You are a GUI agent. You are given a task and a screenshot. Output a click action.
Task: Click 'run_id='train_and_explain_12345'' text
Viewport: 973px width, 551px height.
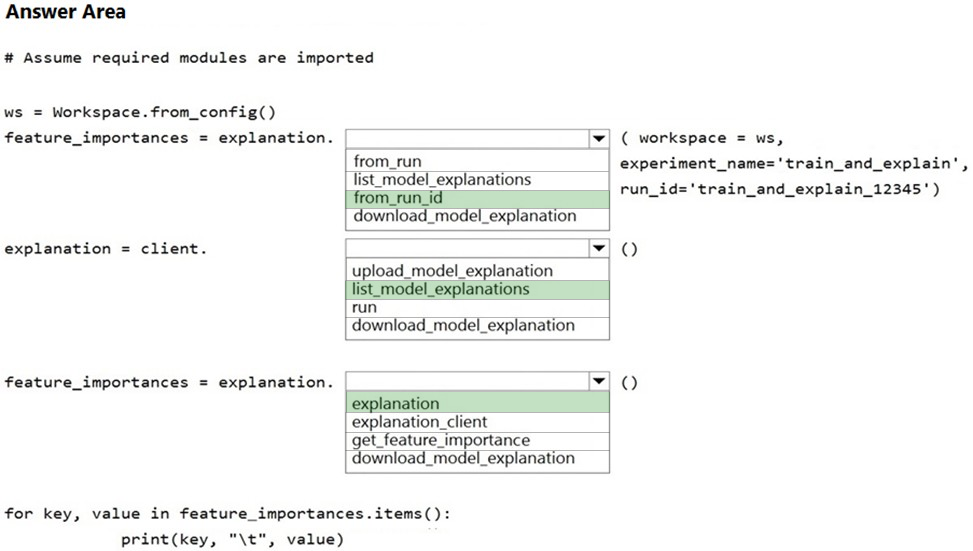click(x=780, y=189)
